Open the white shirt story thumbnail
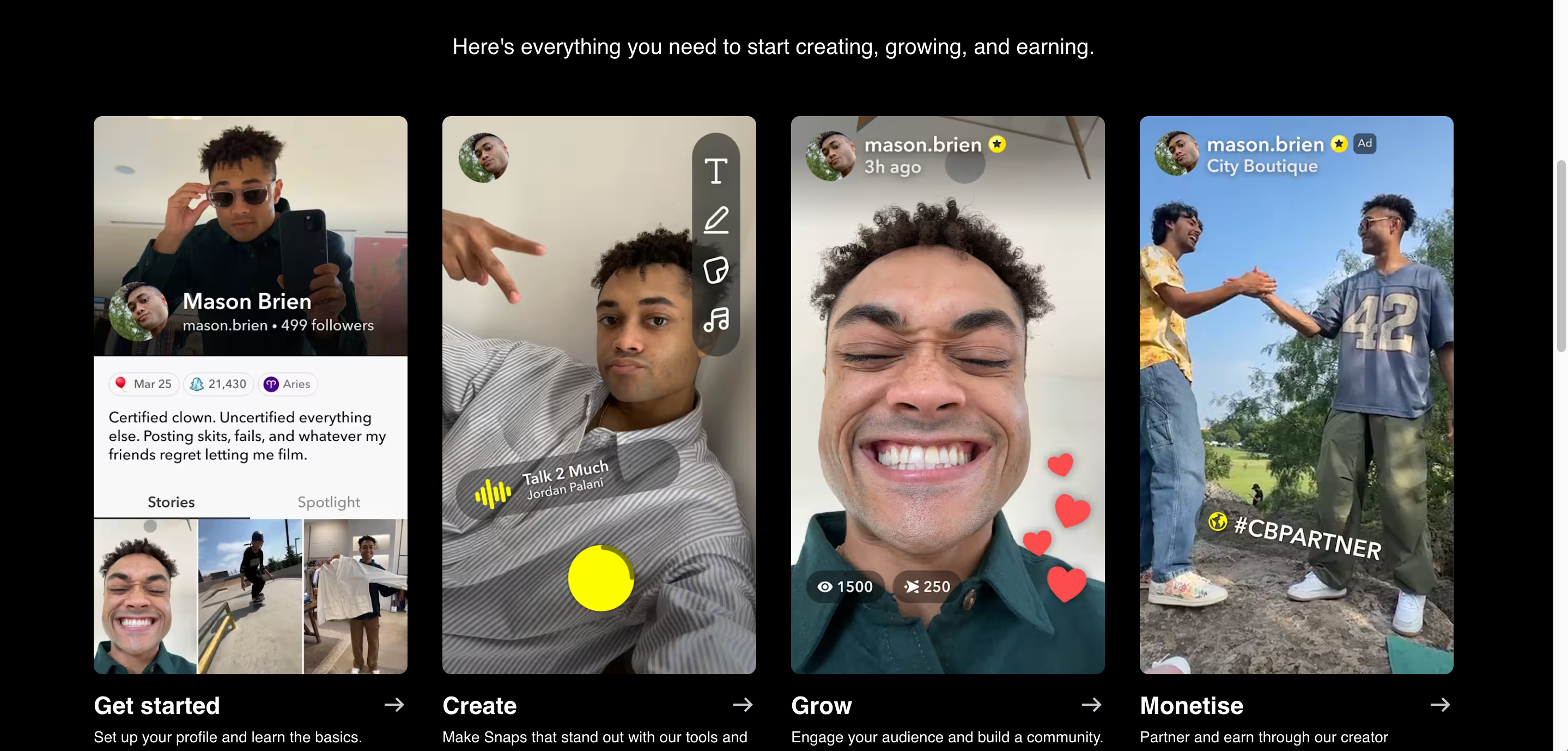The image size is (1568, 751). [x=355, y=596]
